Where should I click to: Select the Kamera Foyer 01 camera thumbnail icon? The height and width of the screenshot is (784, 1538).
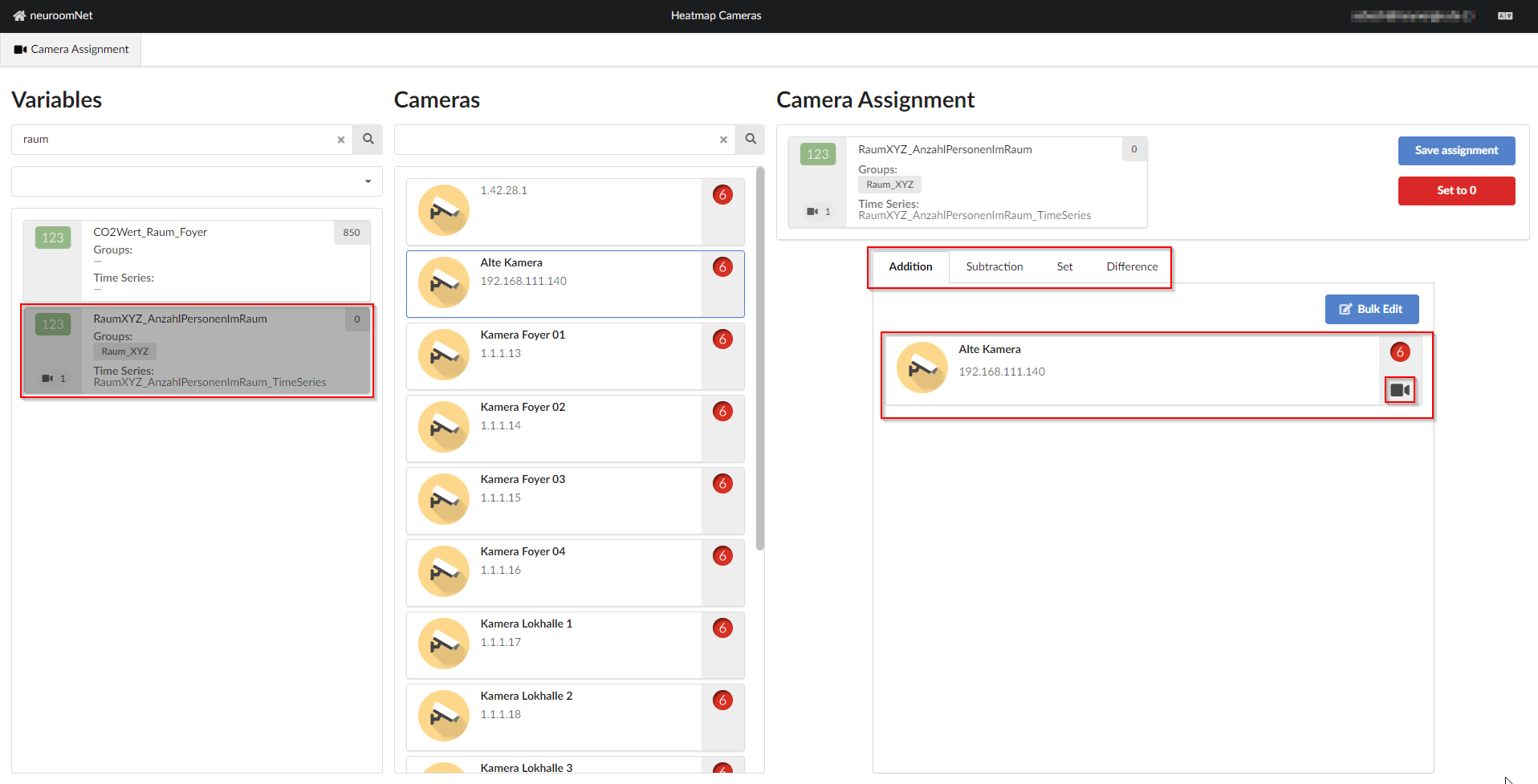click(443, 354)
